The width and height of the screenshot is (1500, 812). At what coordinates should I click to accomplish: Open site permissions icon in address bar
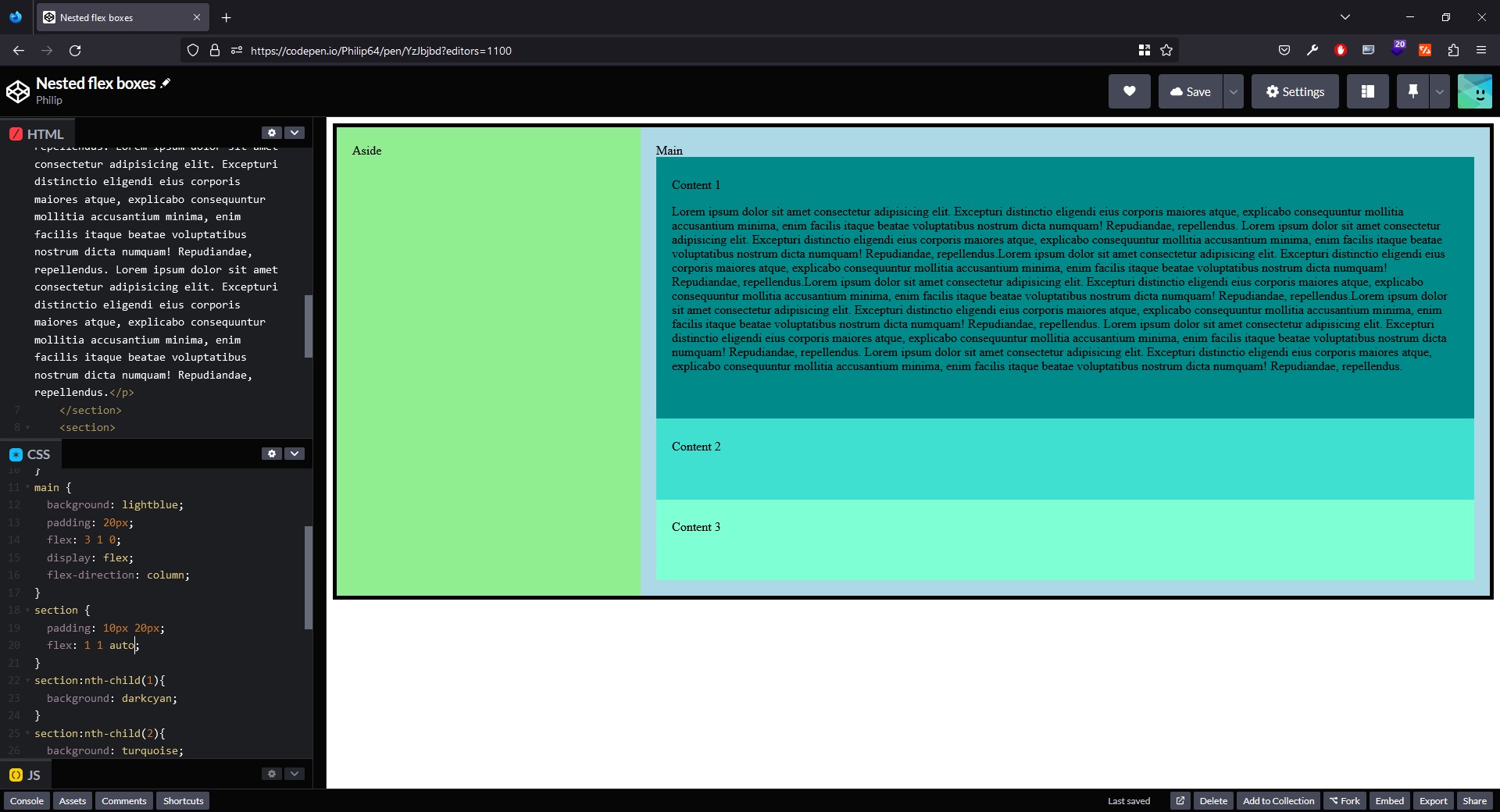[x=237, y=50]
